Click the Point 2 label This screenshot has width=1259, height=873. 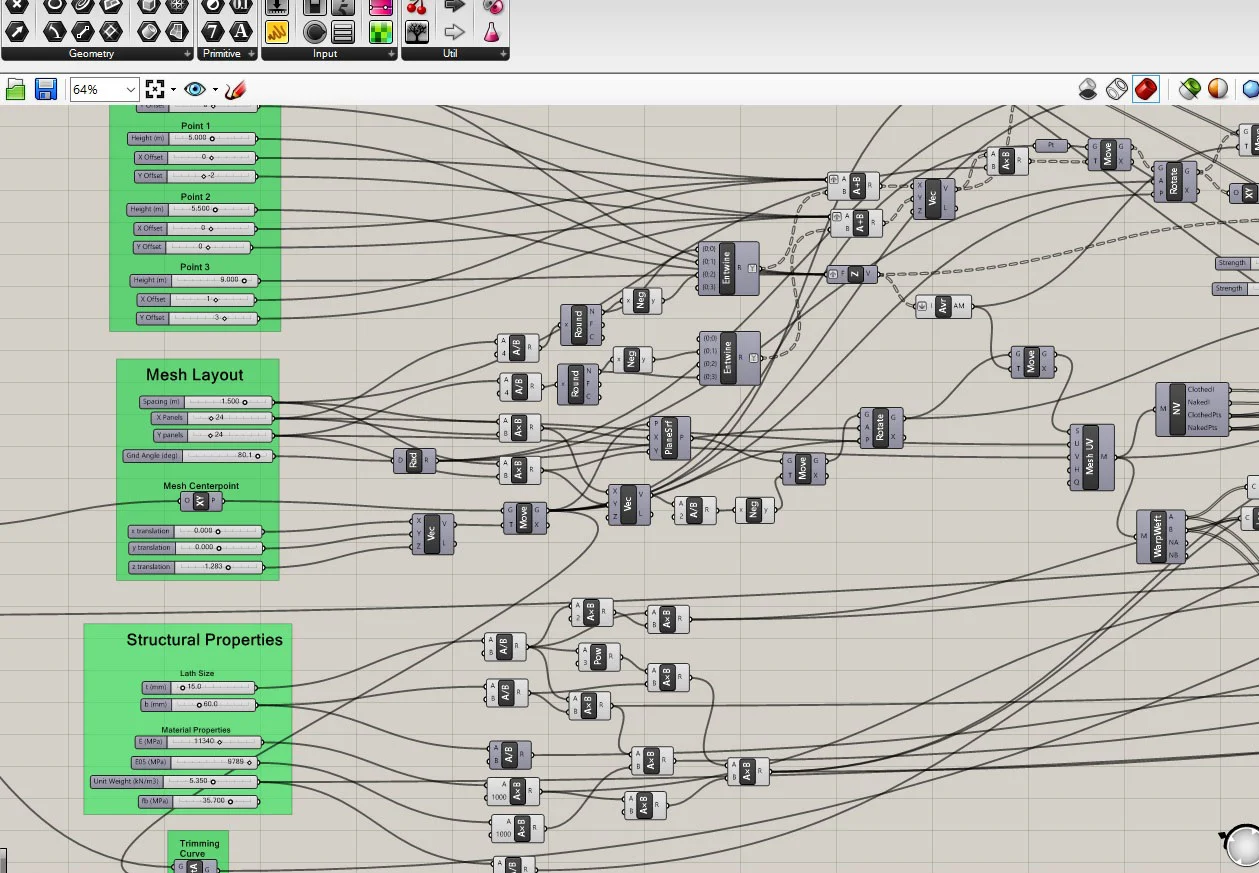pos(195,197)
